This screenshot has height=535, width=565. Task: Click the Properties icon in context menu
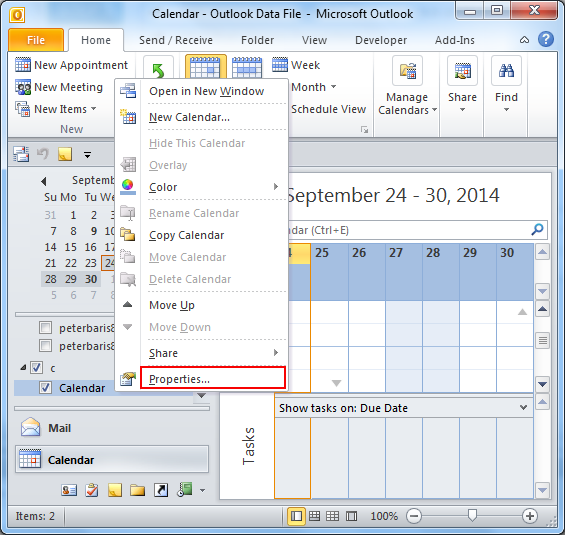point(128,379)
